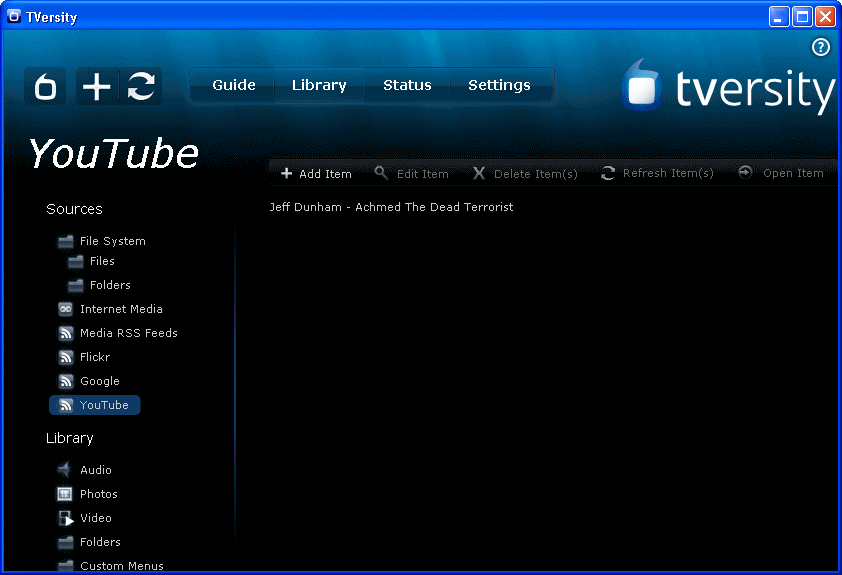Click the Open Item label
842x575 pixels.
point(793,173)
